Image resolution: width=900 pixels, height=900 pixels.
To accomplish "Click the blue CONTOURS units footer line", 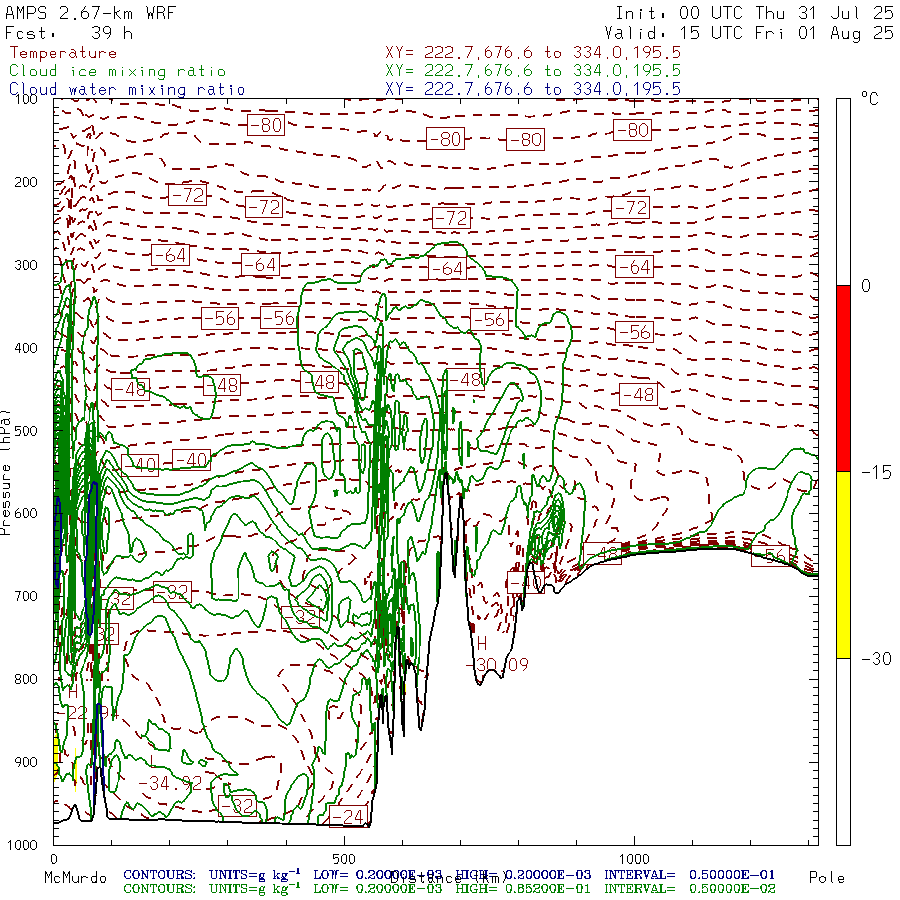I will point(449,875).
